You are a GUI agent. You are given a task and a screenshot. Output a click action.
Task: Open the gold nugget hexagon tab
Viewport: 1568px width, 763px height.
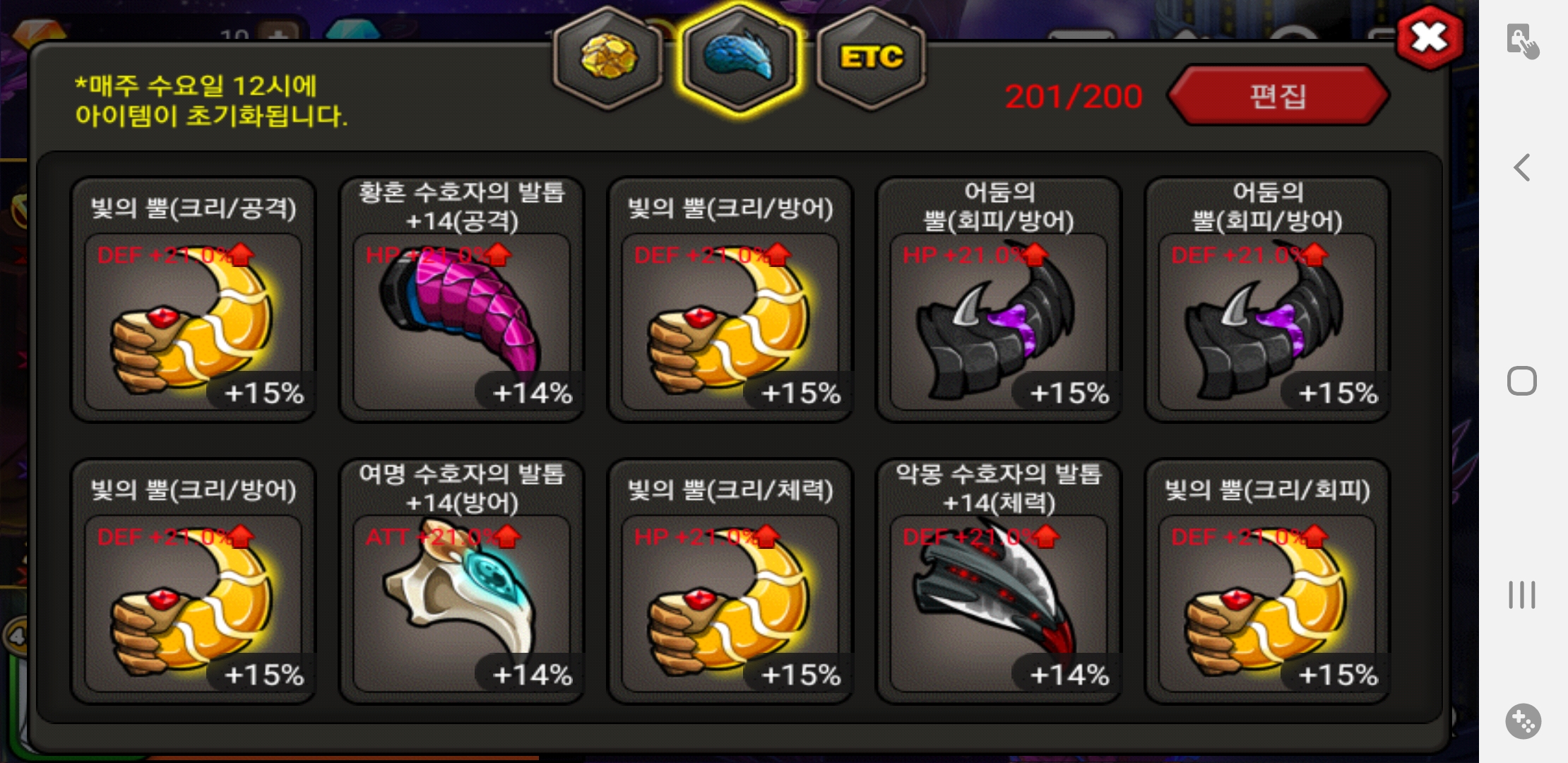pyautogui.click(x=608, y=58)
